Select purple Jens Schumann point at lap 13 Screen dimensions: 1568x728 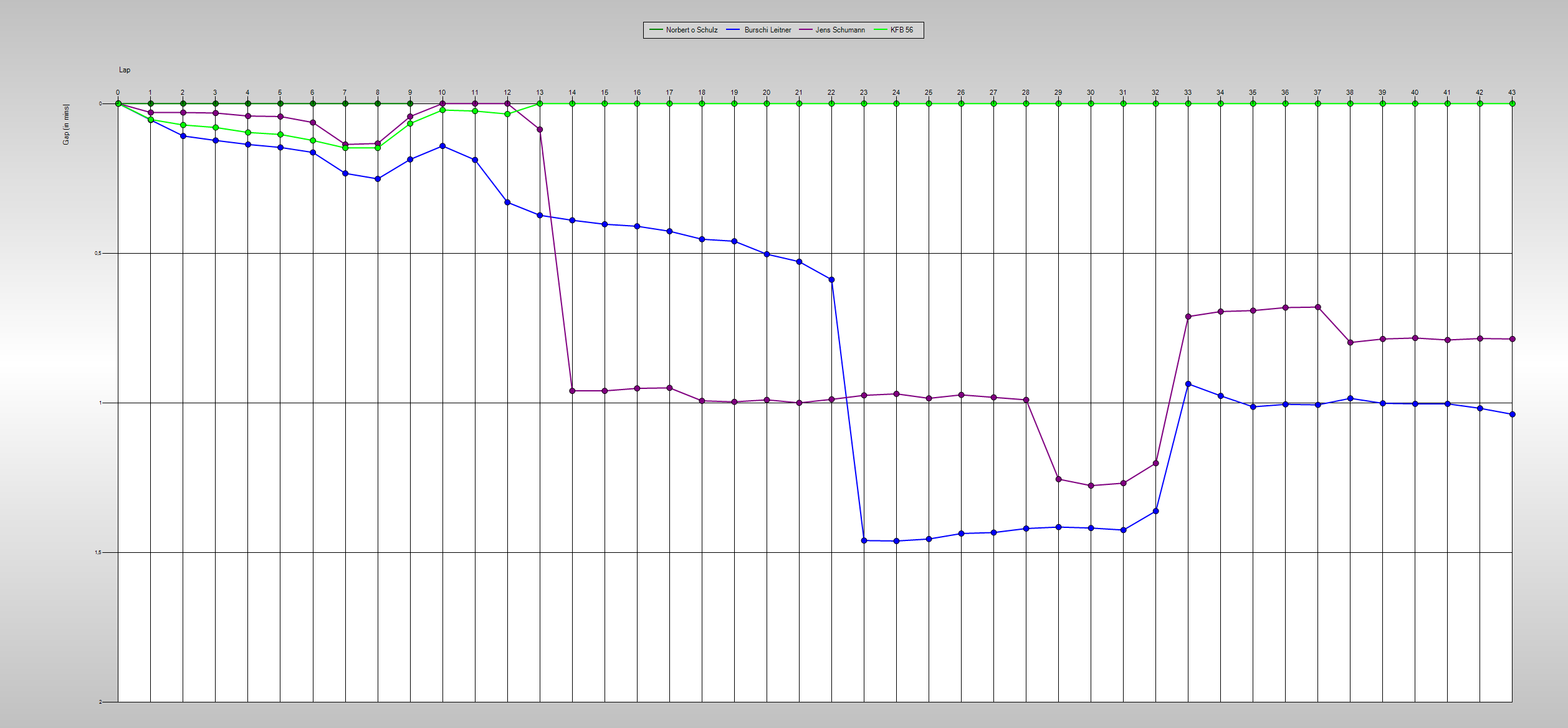click(x=540, y=130)
